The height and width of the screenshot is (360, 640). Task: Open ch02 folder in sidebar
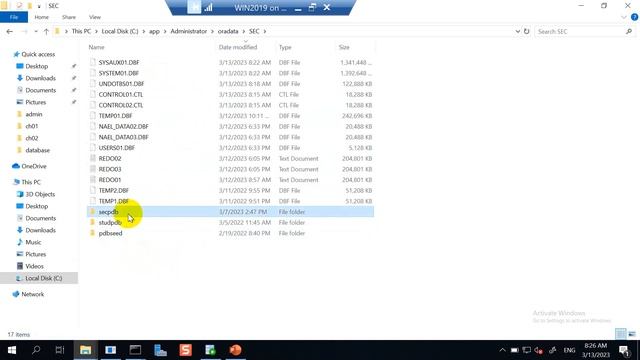31,138
